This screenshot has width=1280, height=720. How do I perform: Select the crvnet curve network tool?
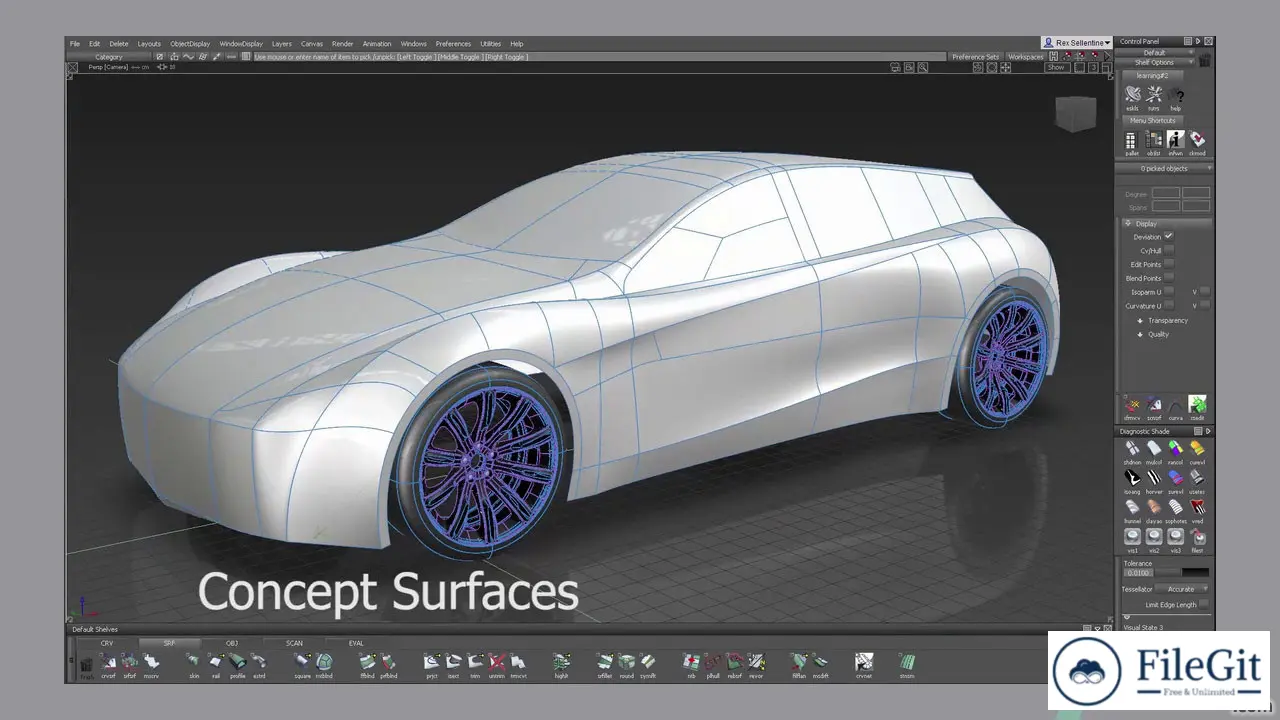864,664
